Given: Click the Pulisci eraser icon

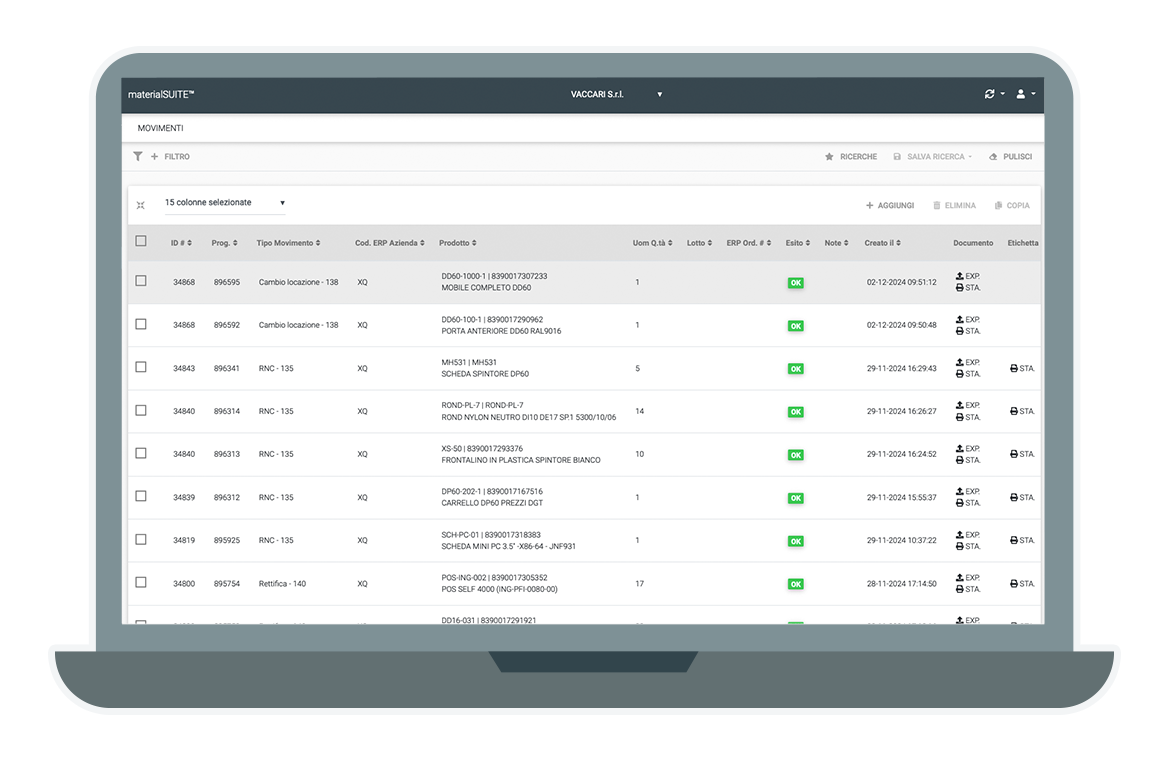Looking at the screenshot, I should [x=993, y=157].
